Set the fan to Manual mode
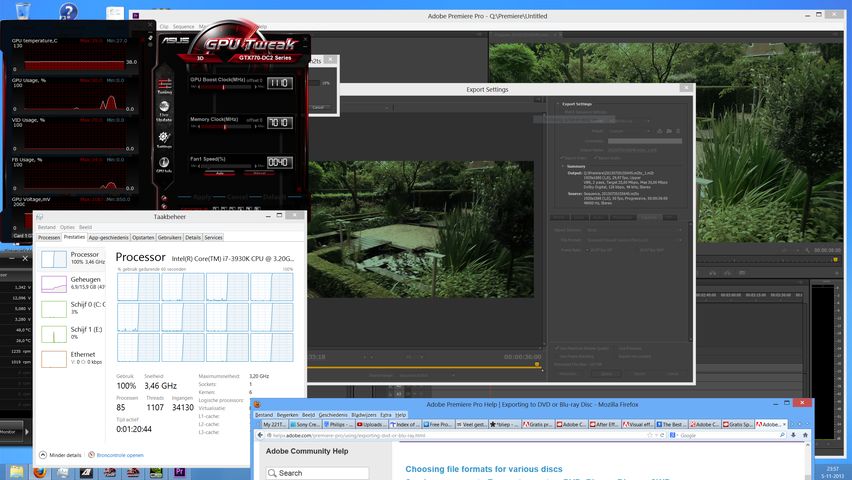Image resolution: width=852 pixels, height=480 pixels. pyautogui.click(x=259, y=173)
